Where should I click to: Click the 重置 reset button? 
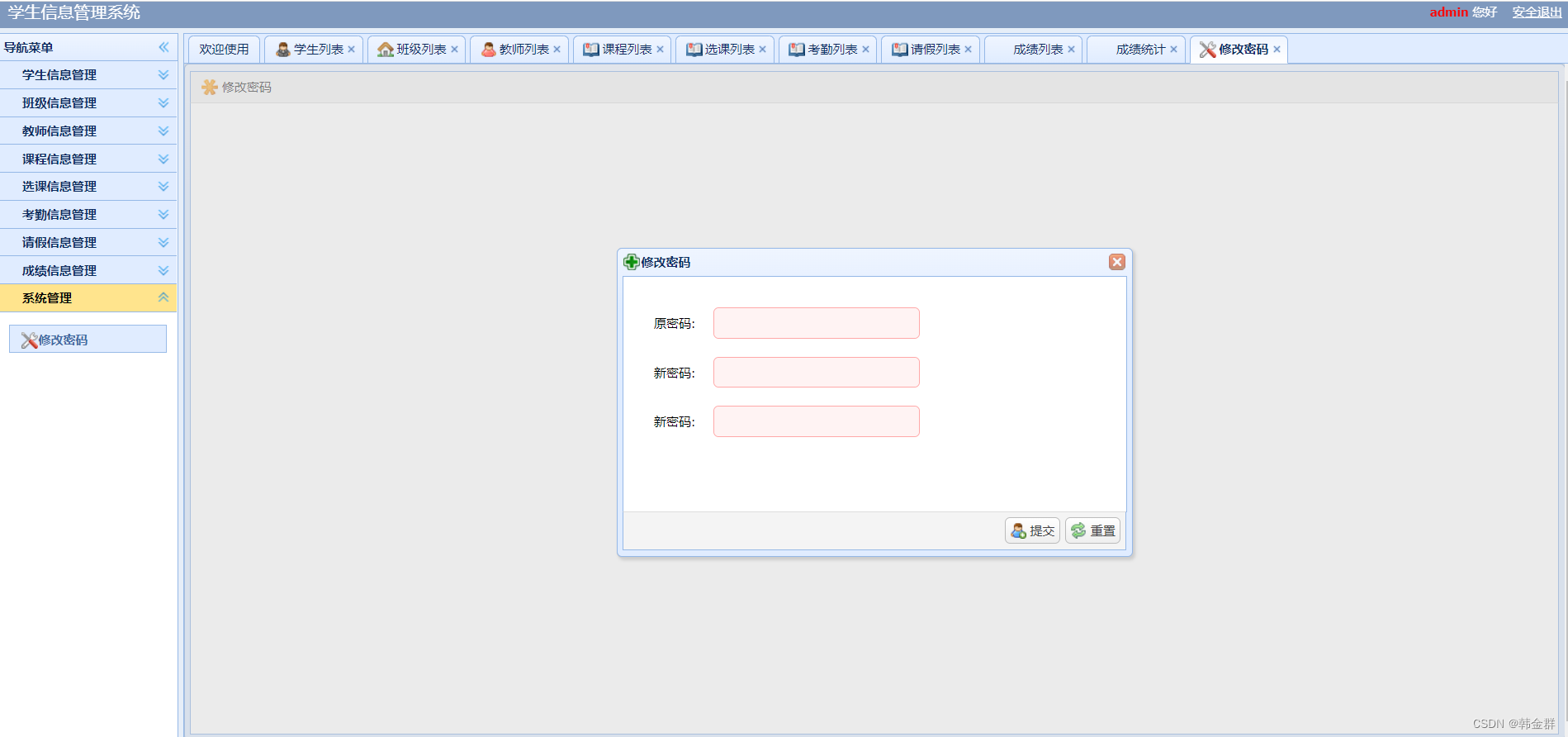click(x=1093, y=530)
